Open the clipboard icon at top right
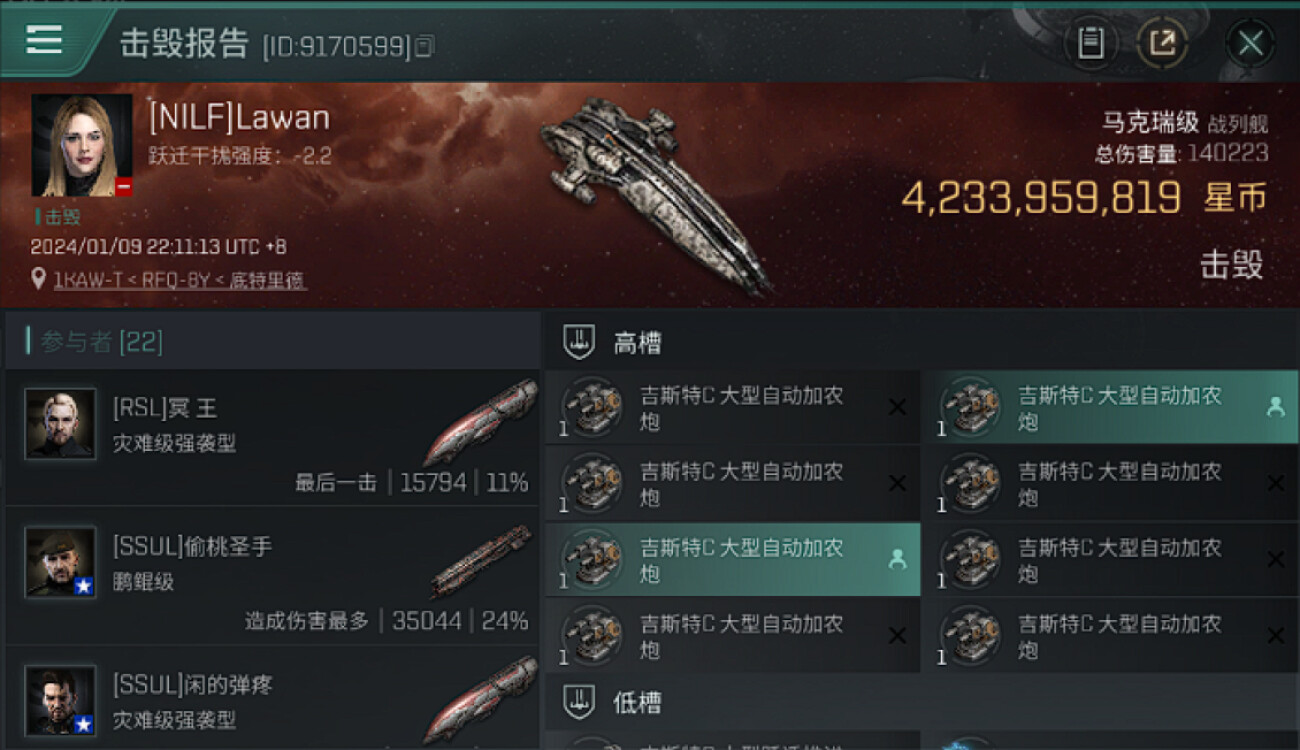Viewport: 1300px width, 750px height. (1091, 43)
